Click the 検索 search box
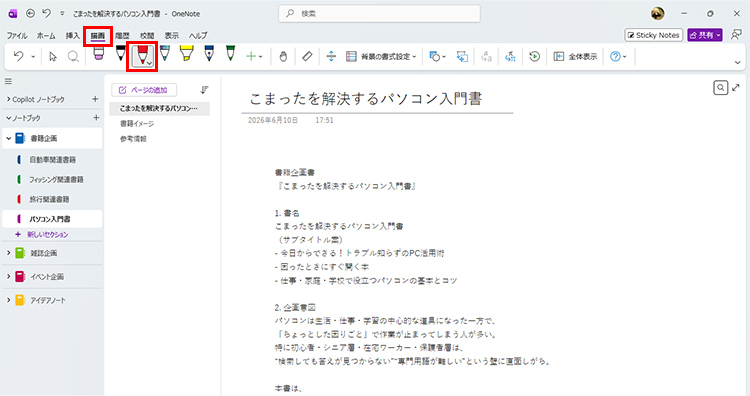The width and height of the screenshot is (750, 396). [x=379, y=14]
